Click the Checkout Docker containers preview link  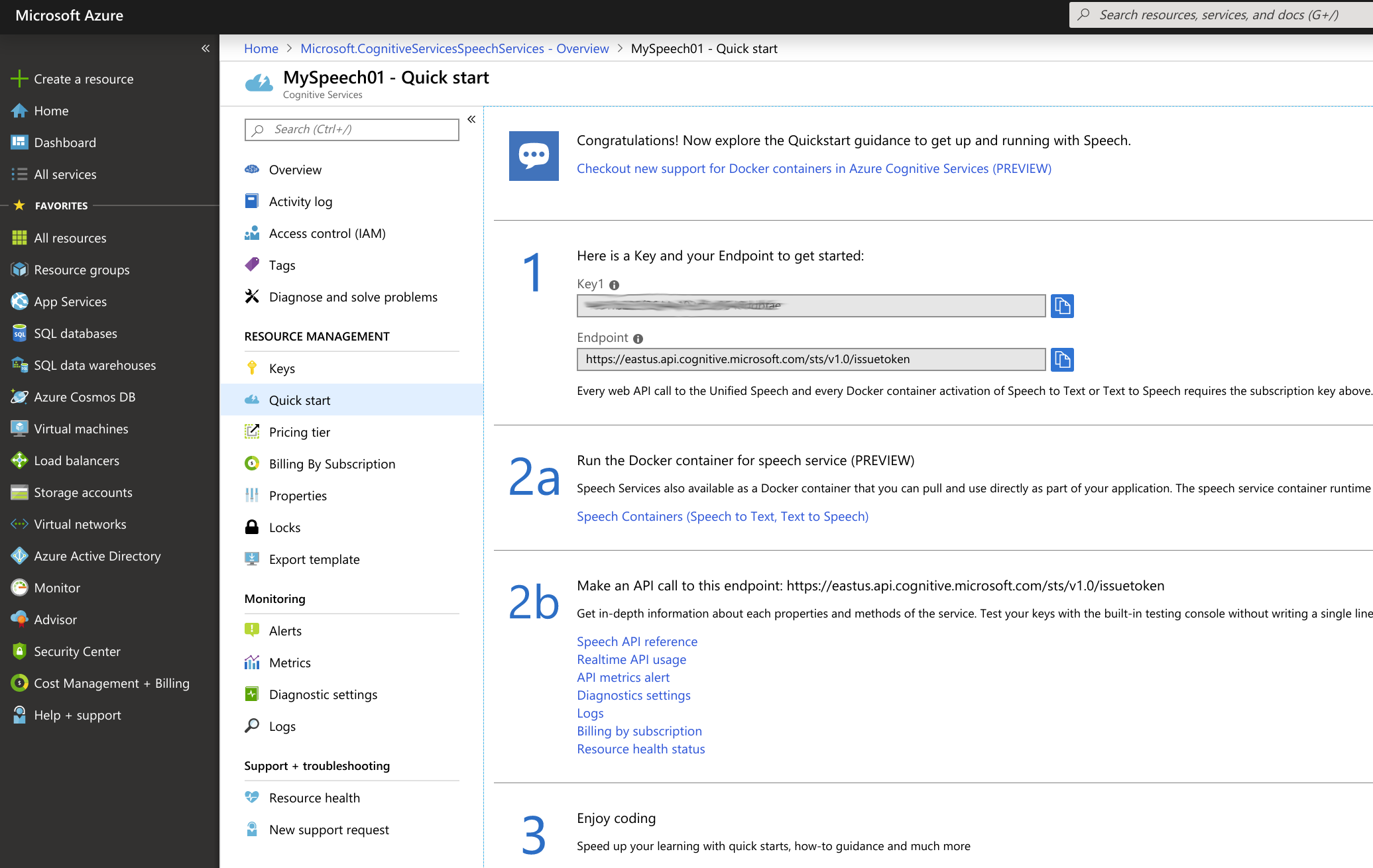[812, 168]
